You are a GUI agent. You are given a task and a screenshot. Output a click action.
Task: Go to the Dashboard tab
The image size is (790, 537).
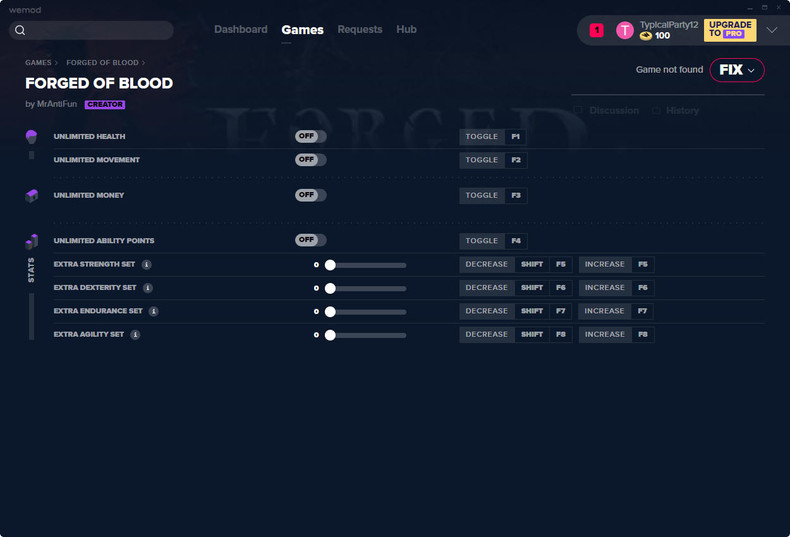coord(241,29)
